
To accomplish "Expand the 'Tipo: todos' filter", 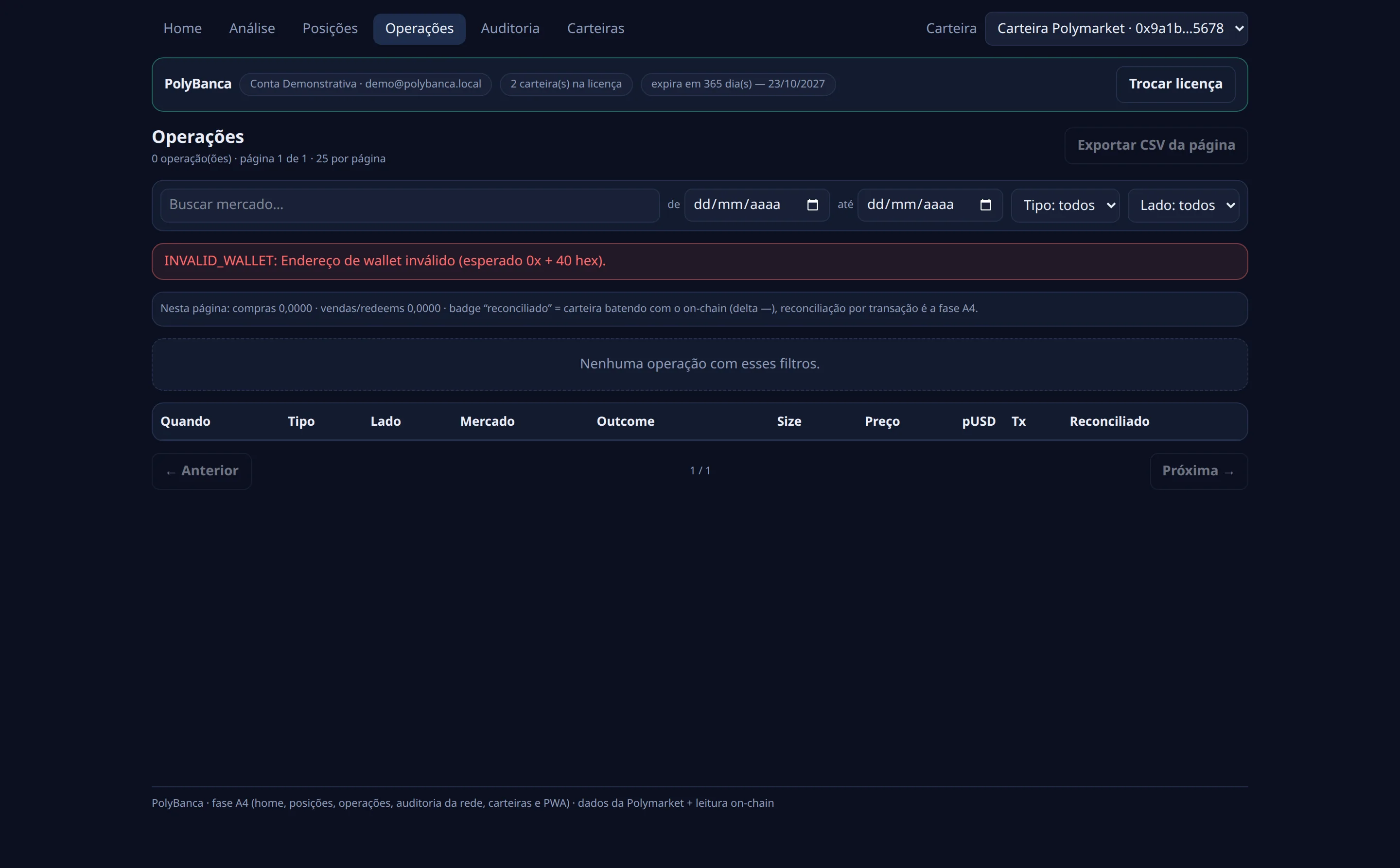I will (1065, 205).
